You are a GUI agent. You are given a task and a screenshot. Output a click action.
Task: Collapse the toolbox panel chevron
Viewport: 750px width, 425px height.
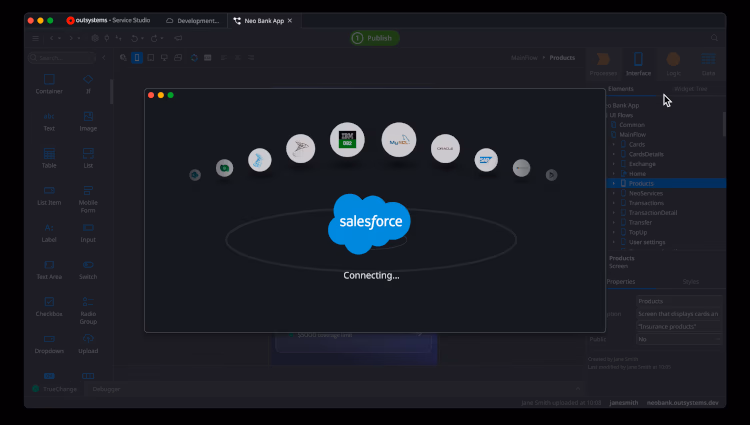(x=104, y=58)
